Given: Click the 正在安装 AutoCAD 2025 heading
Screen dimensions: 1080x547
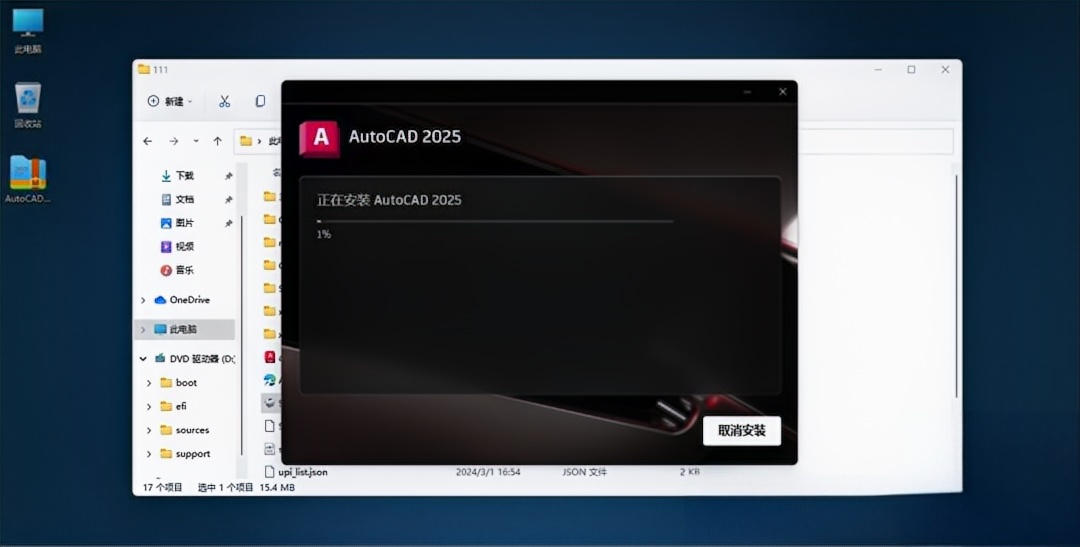Looking at the screenshot, I should click(389, 200).
